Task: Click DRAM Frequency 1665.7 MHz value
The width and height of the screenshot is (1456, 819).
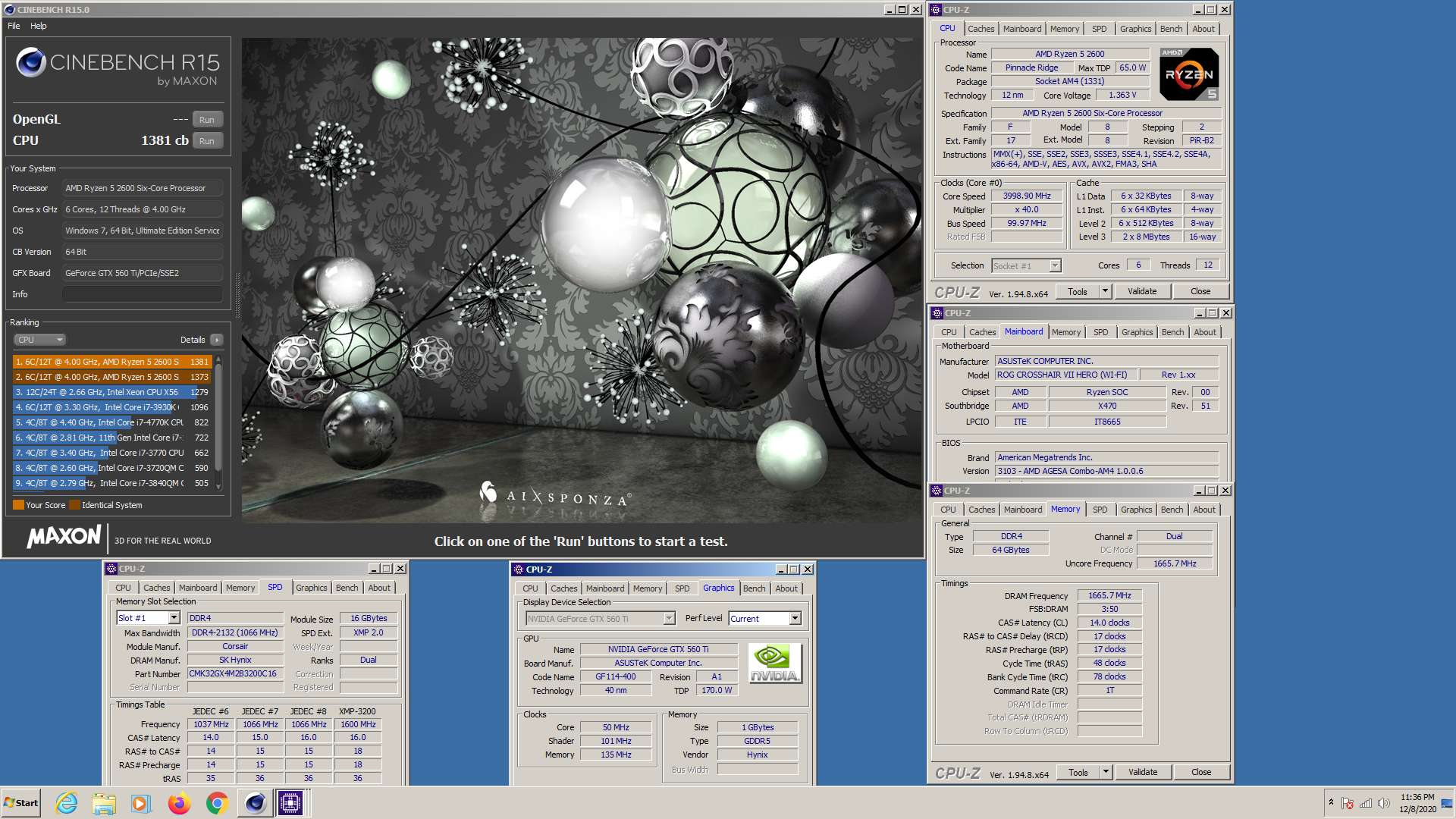Action: click(x=1109, y=595)
